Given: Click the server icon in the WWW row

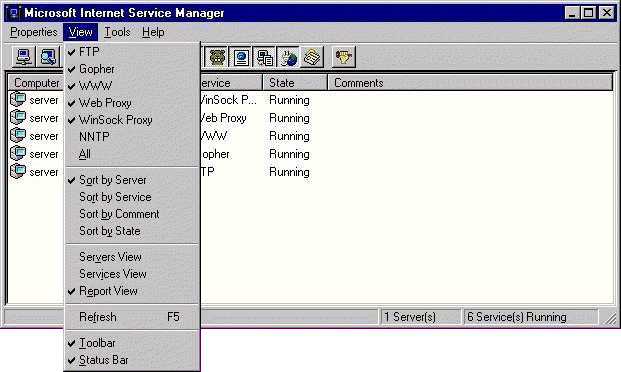Looking at the screenshot, I should (x=18, y=135).
